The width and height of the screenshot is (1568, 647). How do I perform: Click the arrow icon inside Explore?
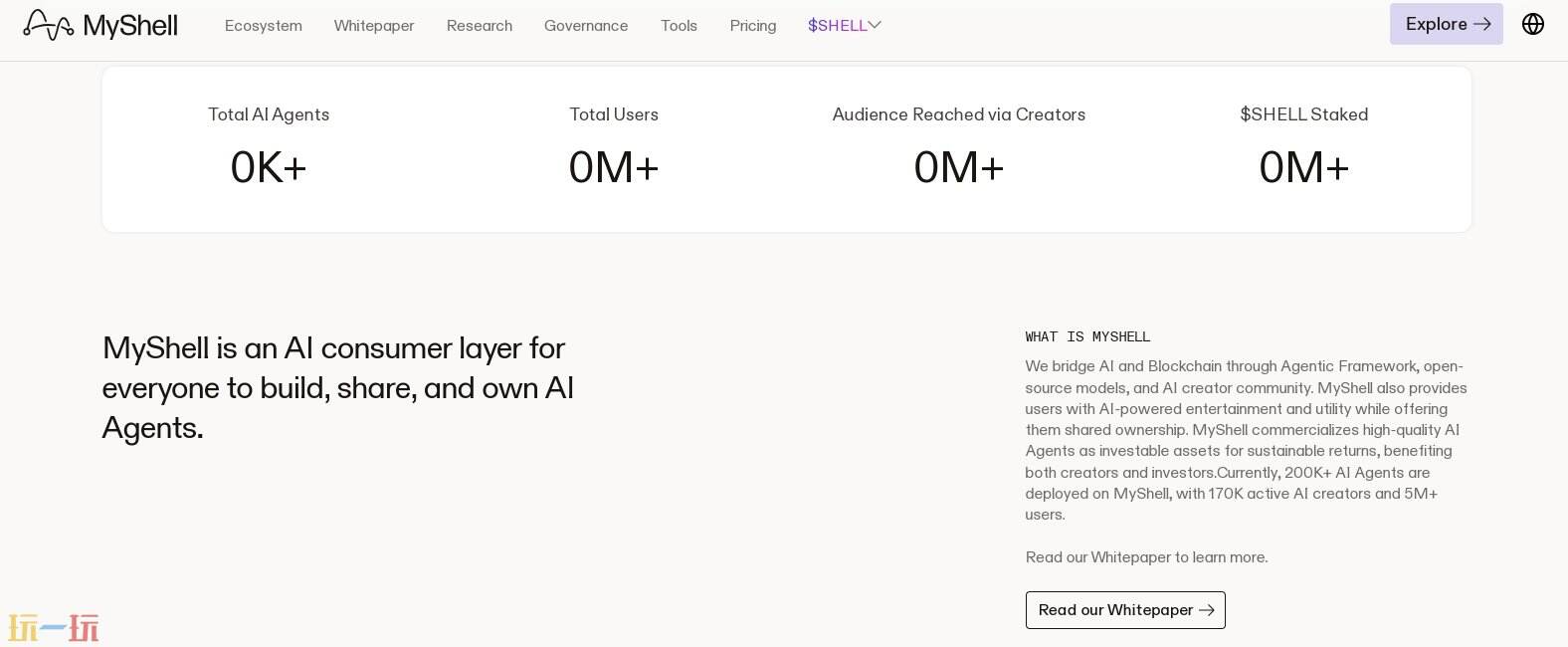coord(1482,24)
